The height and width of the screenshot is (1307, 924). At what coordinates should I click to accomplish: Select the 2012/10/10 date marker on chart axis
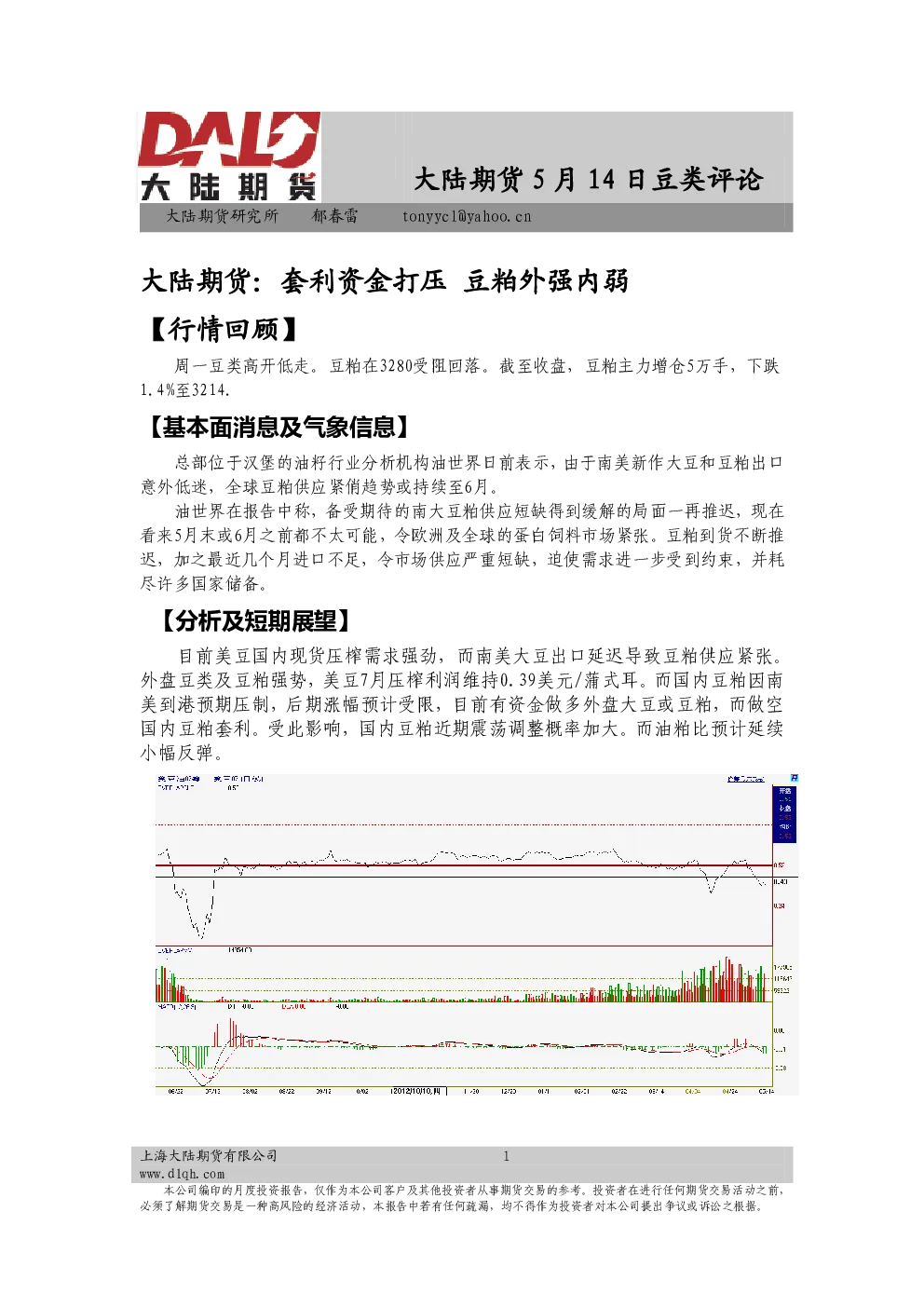click(415, 1090)
